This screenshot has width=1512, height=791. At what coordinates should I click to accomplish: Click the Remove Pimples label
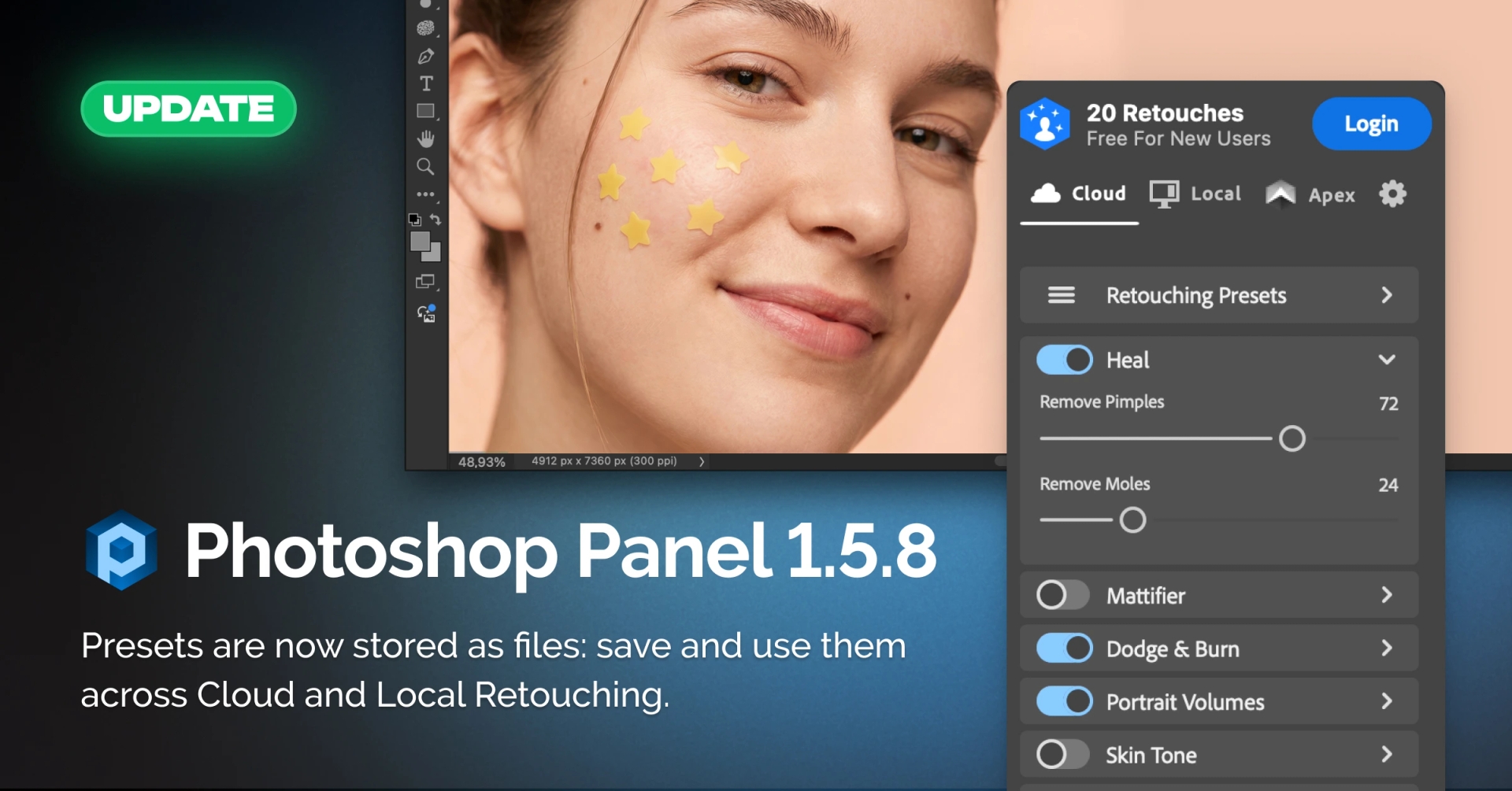coord(1102,402)
